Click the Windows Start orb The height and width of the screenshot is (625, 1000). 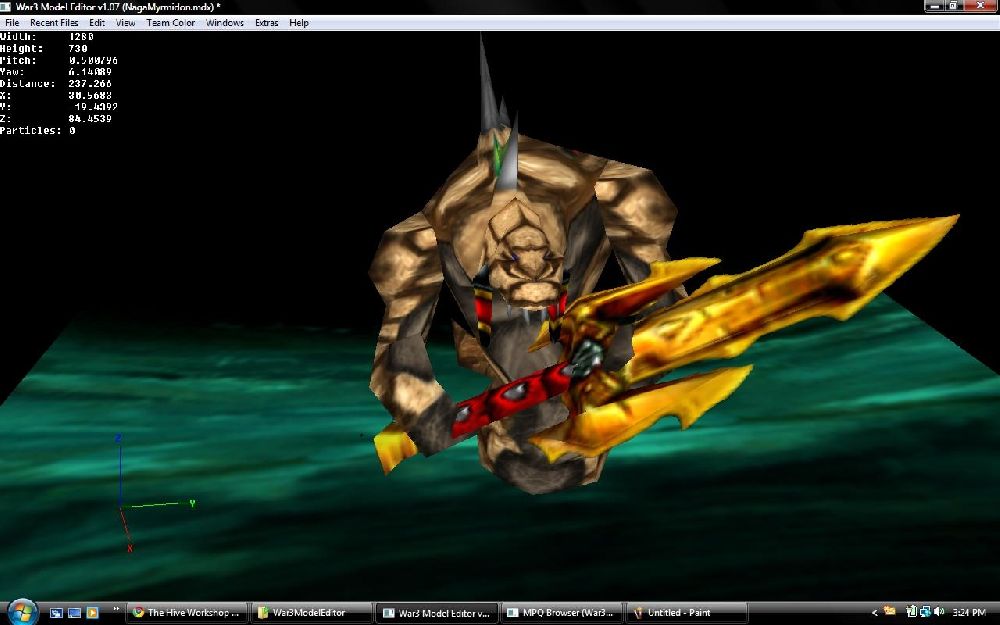click(x=22, y=612)
